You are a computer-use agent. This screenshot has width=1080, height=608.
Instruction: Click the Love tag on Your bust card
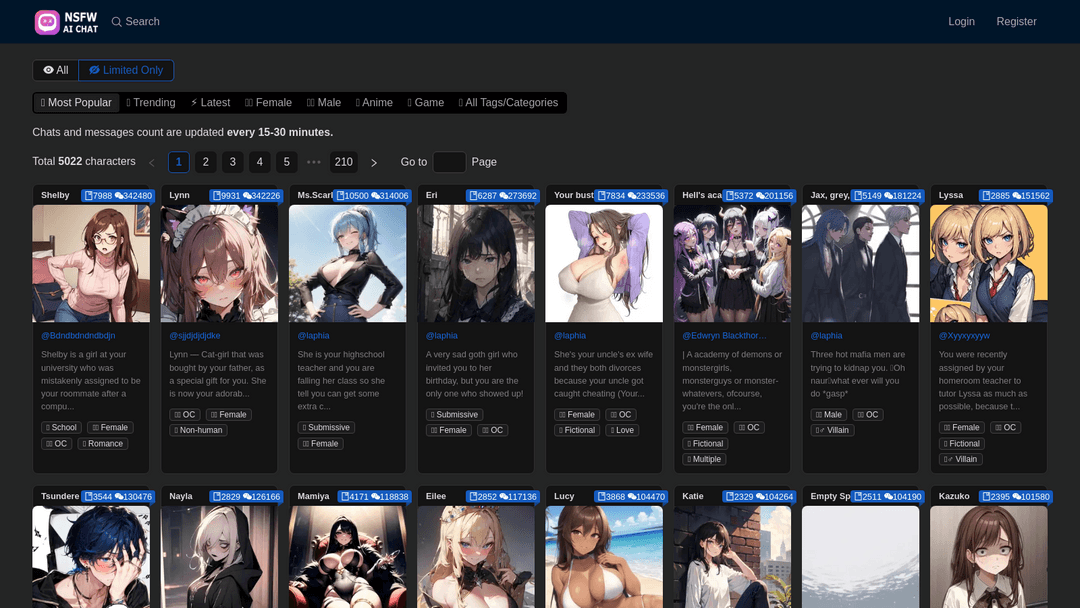click(622, 430)
